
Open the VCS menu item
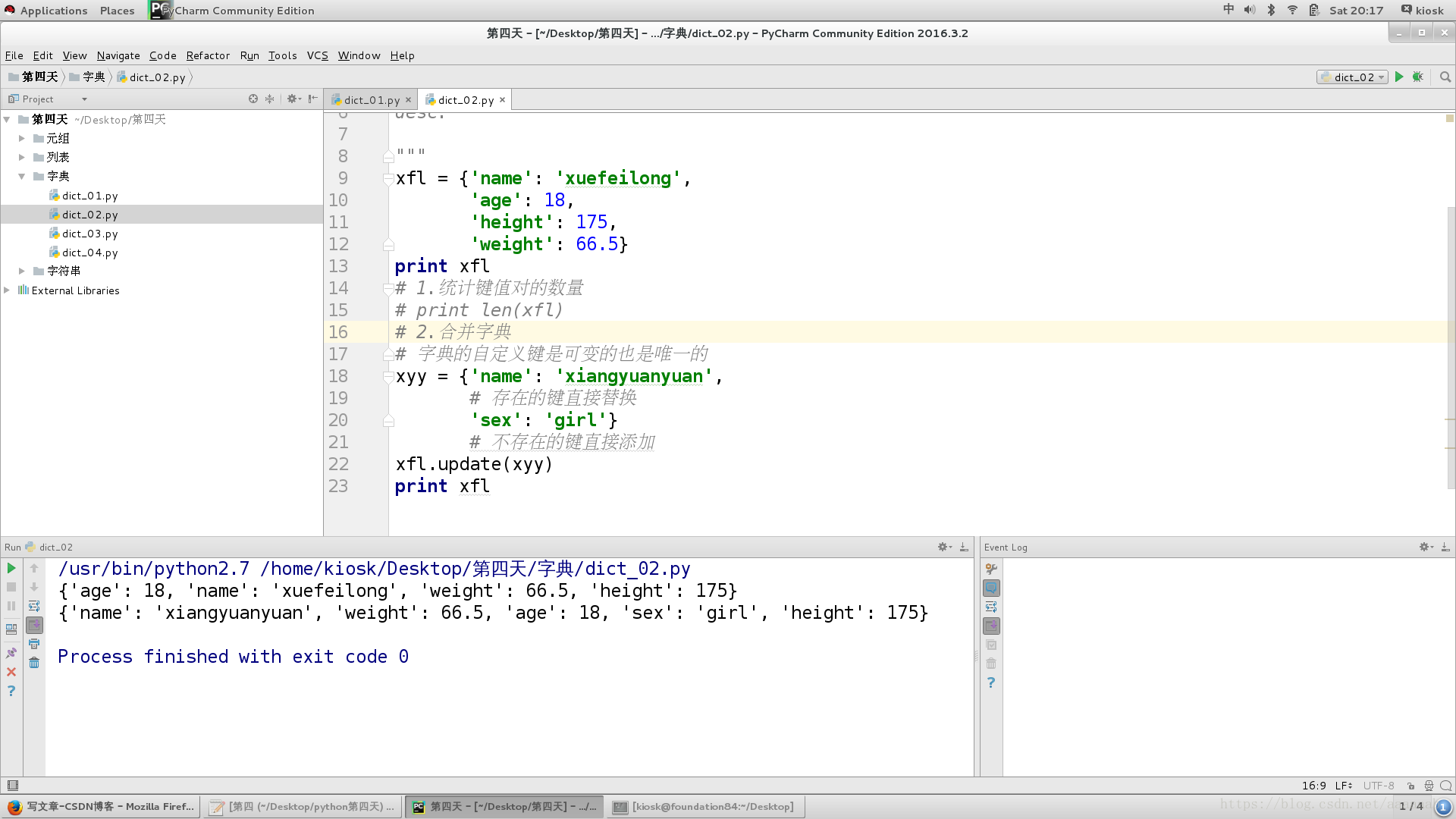[x=317, y=55]
